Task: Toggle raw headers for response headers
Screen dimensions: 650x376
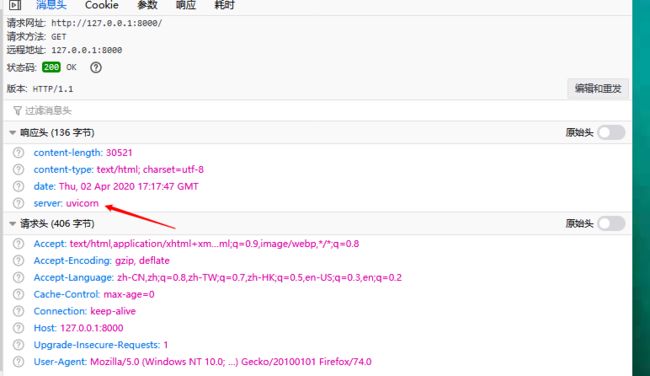Action: point(611,133)
